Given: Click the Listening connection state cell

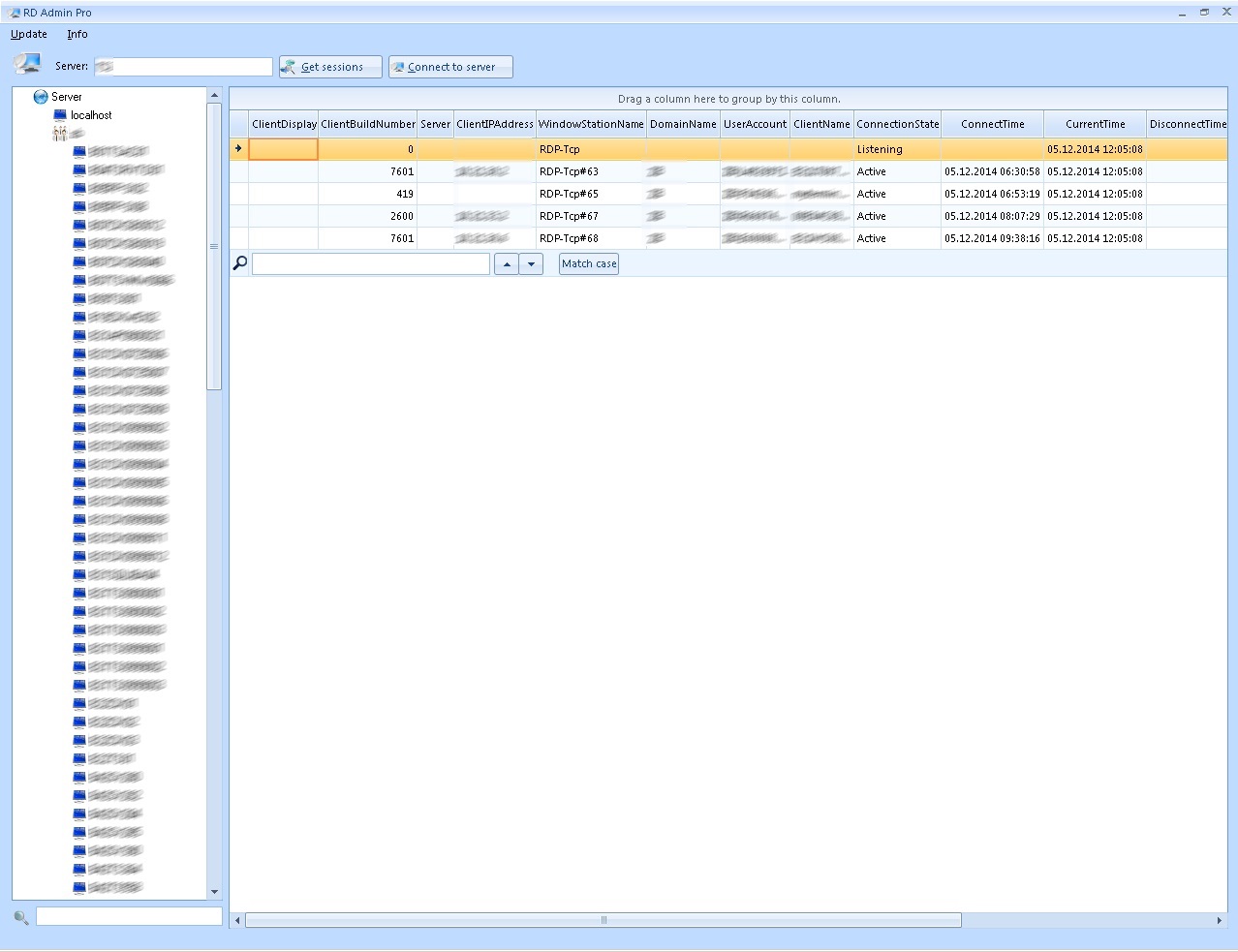Looking at the screenshot, I should 897,149.
